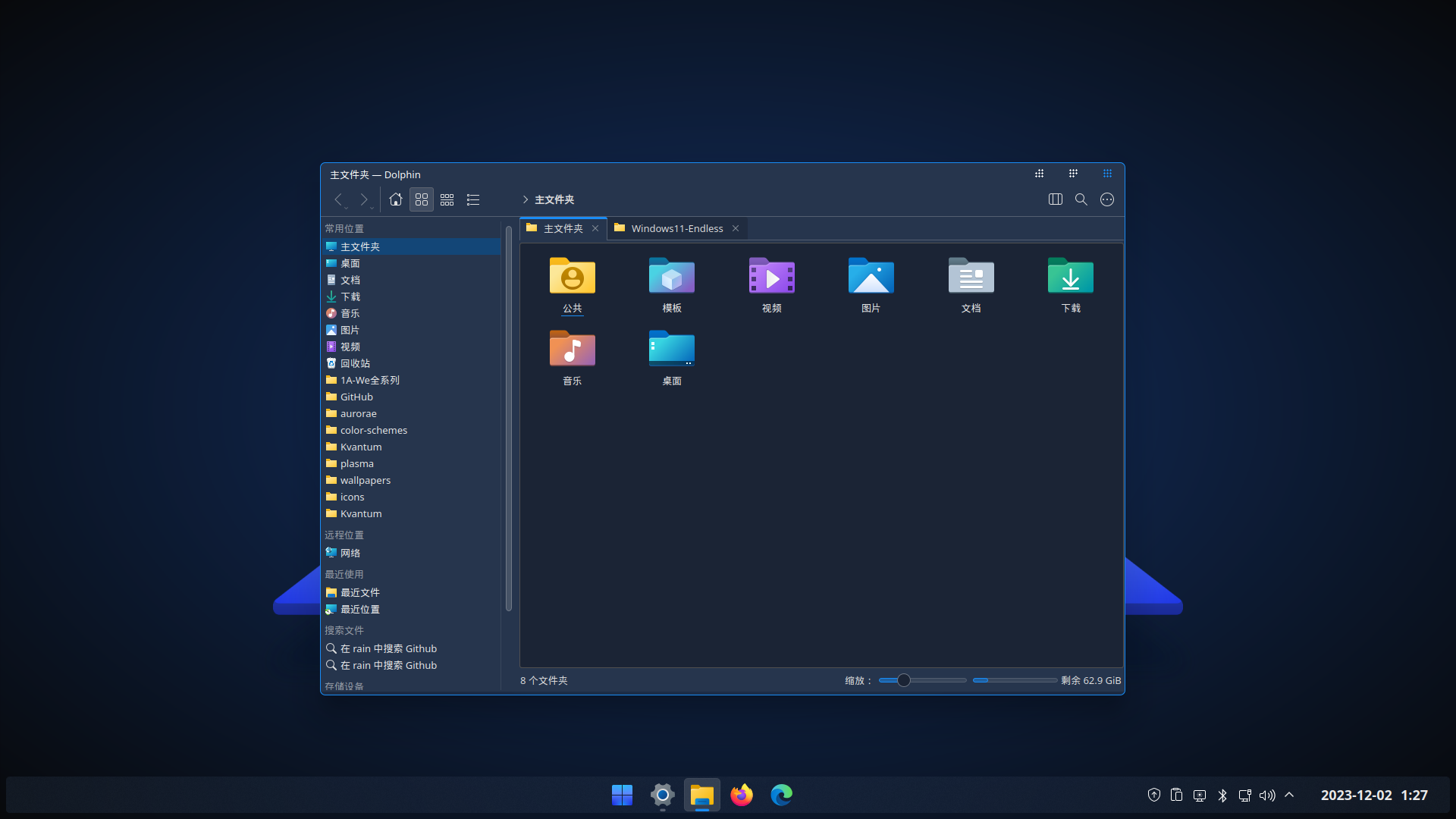Click the places panel vertical scrollbar
This screenshot has width=1456, height=819.
(x=509, y=418)
